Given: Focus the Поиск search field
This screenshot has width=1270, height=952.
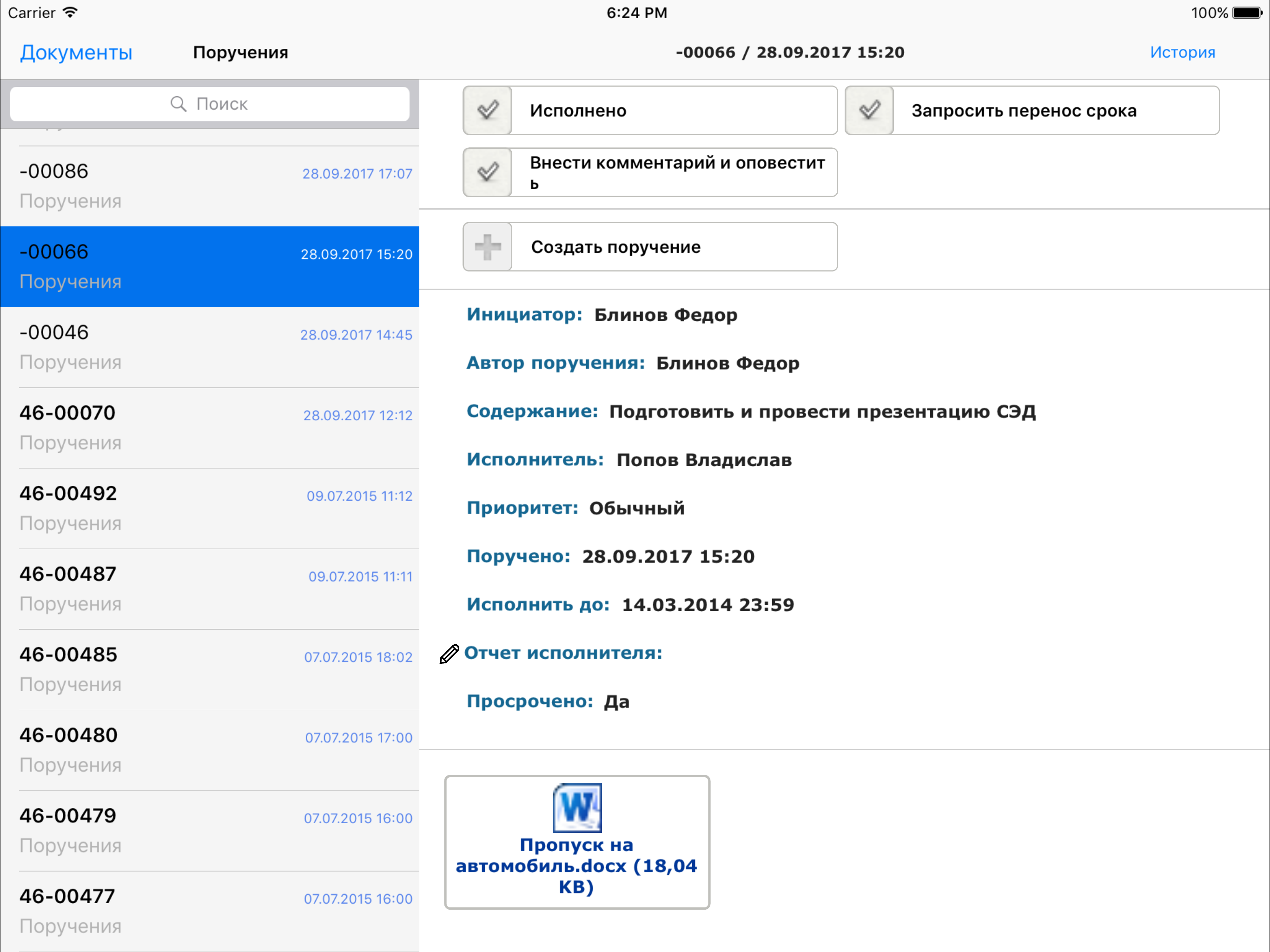Looking at the screenshot, I should 210,104.
